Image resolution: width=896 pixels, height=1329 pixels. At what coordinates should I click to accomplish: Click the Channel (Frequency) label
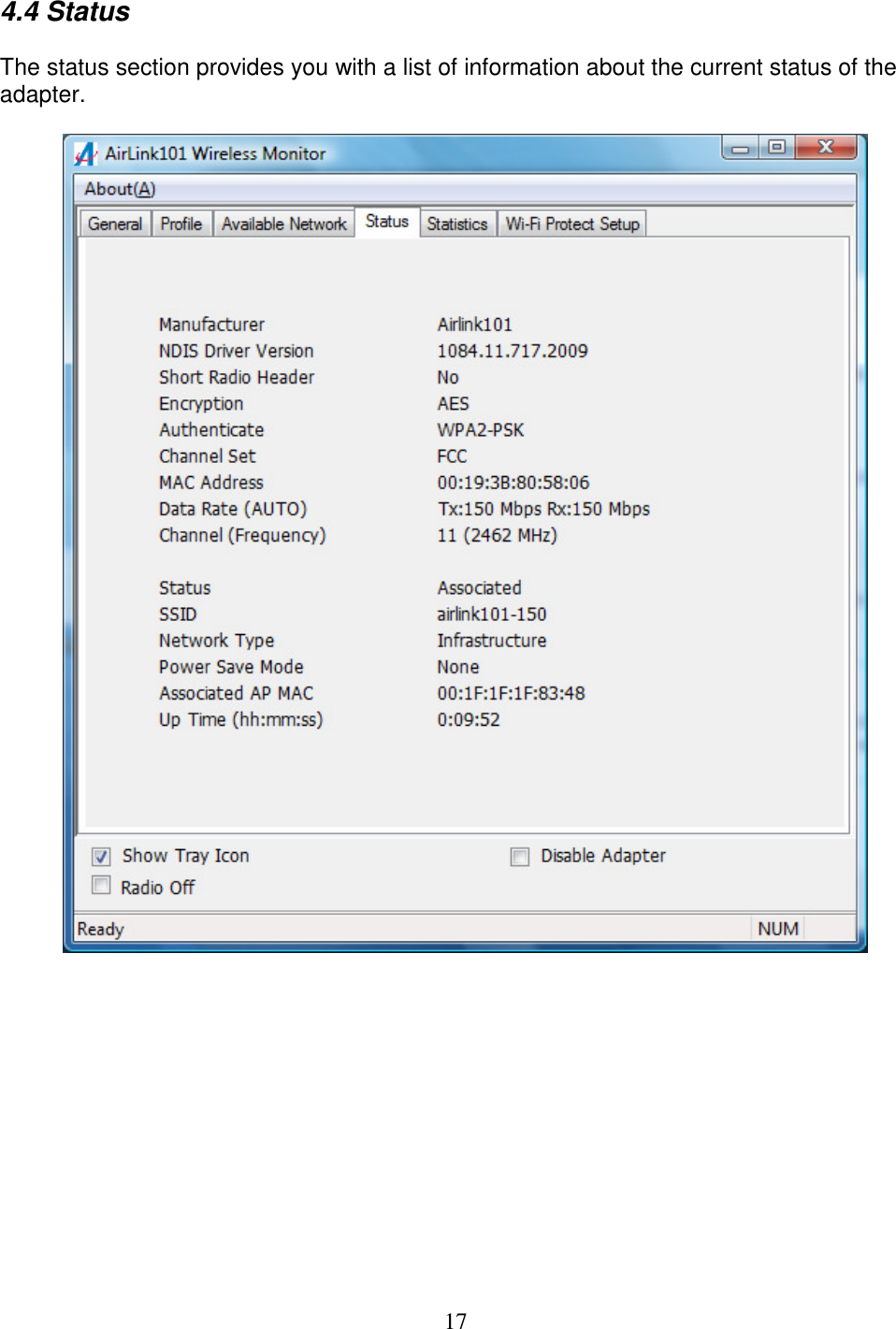[x=242, y=535]
